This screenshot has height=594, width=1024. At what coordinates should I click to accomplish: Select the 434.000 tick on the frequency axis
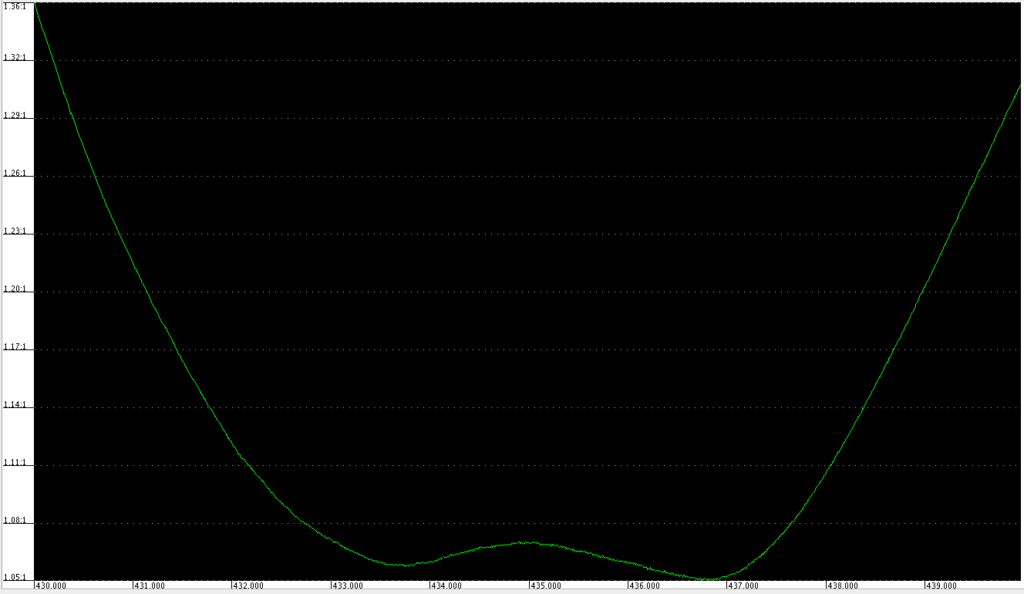tap(447, 586)
